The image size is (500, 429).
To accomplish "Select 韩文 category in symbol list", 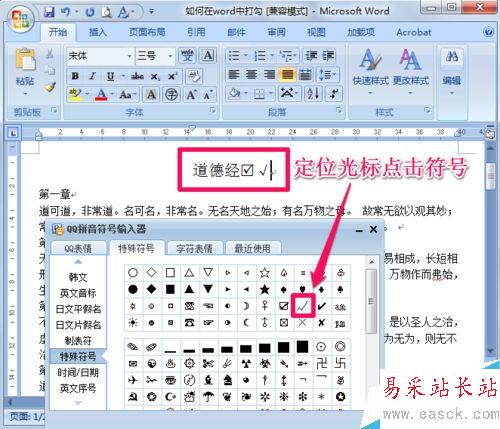I will tap(78, 277).
